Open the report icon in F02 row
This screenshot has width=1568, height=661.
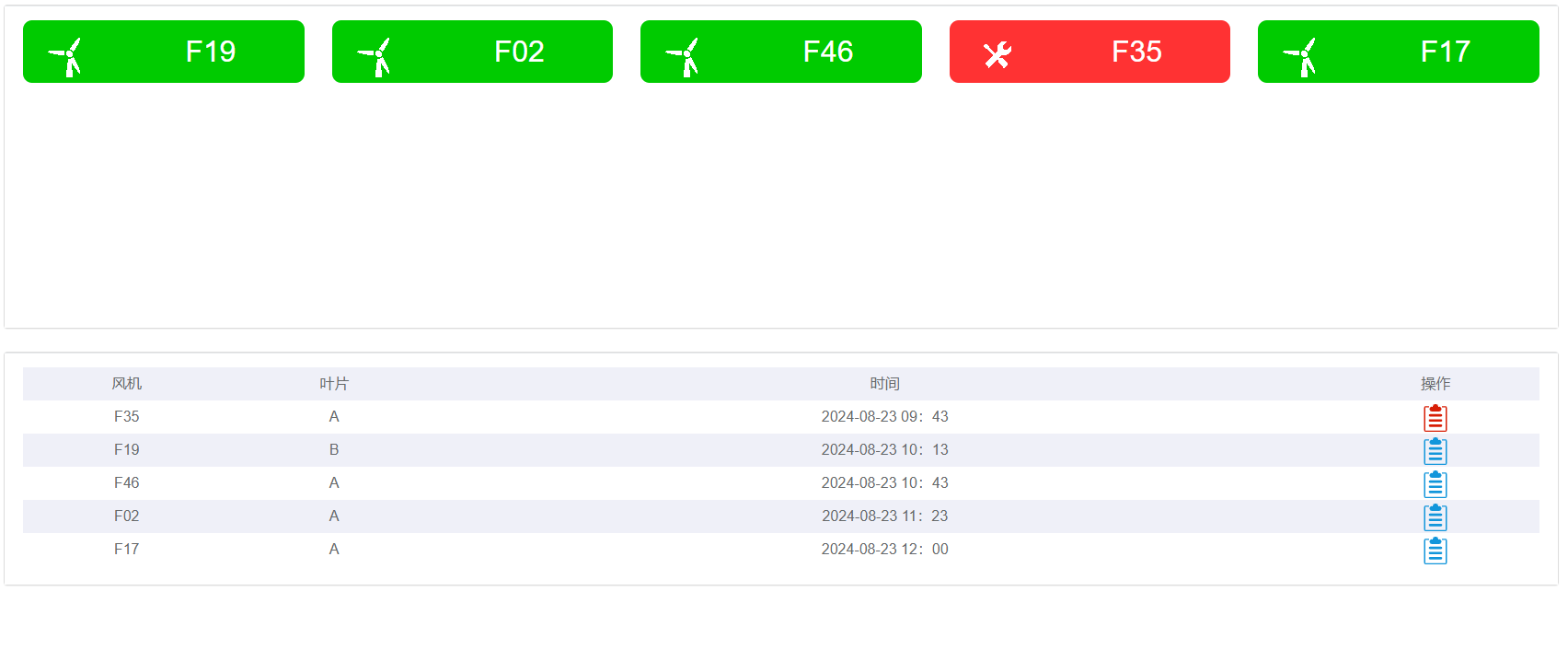(1435, 517)
